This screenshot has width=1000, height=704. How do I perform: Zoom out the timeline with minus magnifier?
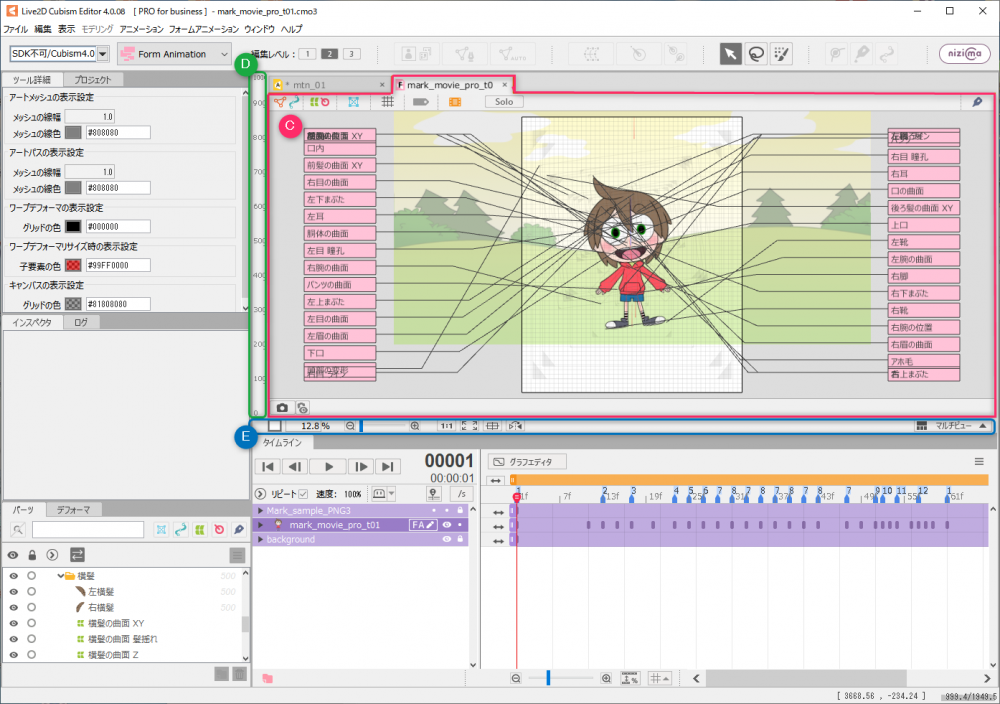[515, 678]
